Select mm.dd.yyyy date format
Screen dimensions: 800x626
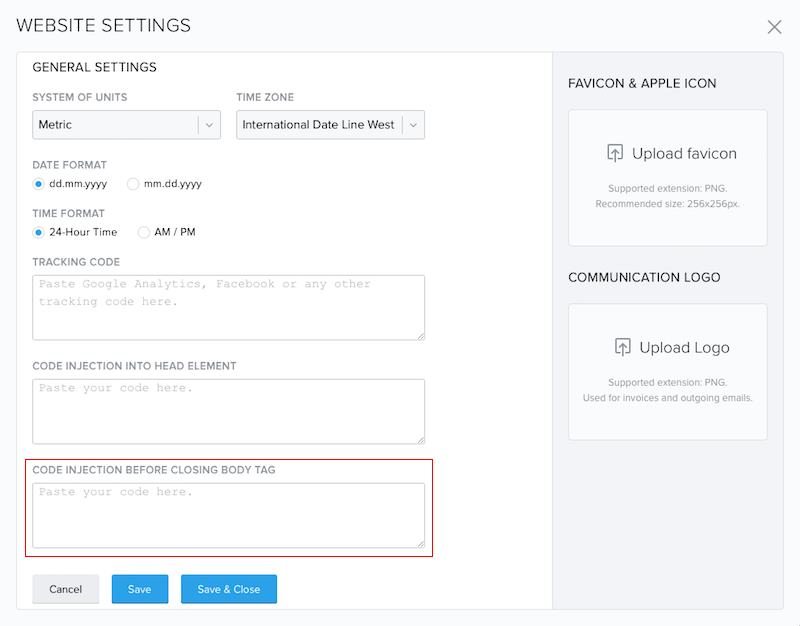133,184
